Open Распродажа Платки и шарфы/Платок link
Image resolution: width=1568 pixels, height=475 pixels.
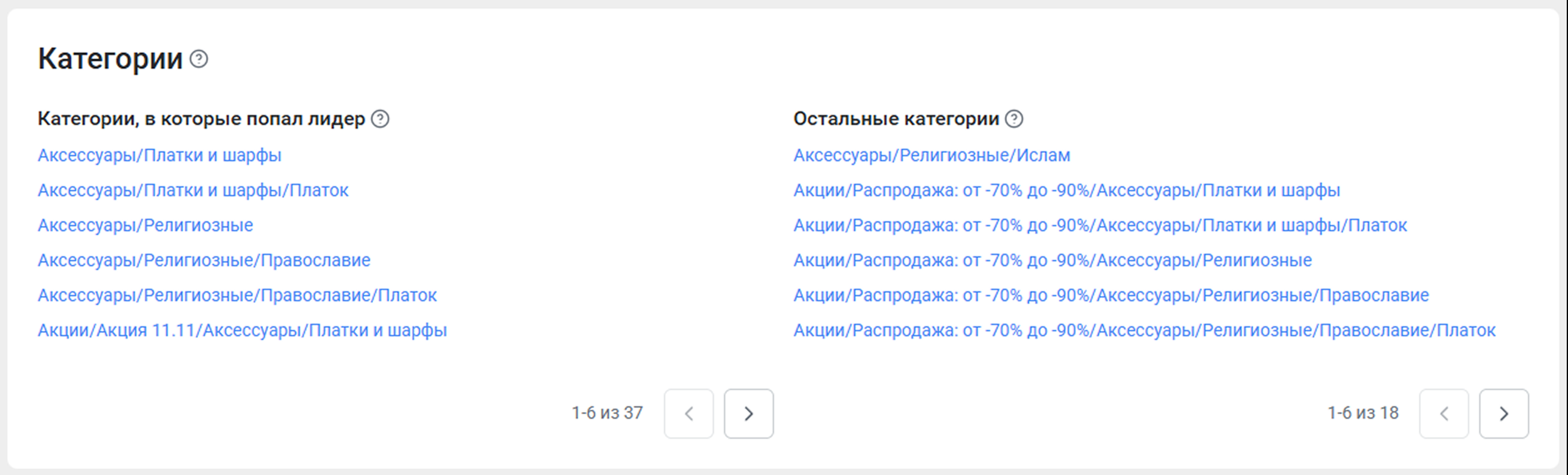(x=1100, y=225)
